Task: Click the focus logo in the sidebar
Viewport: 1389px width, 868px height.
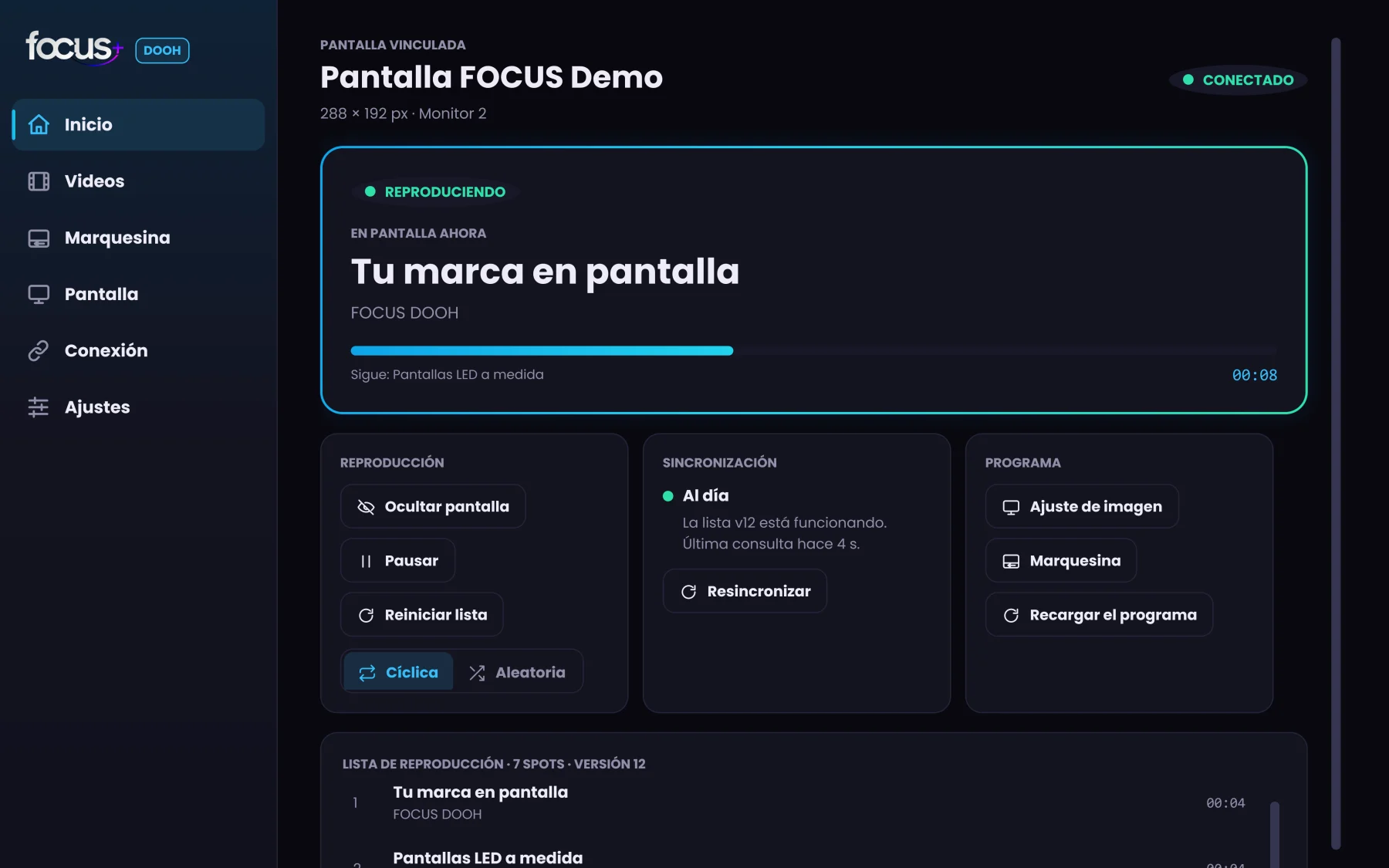Action: coord(74,48)
